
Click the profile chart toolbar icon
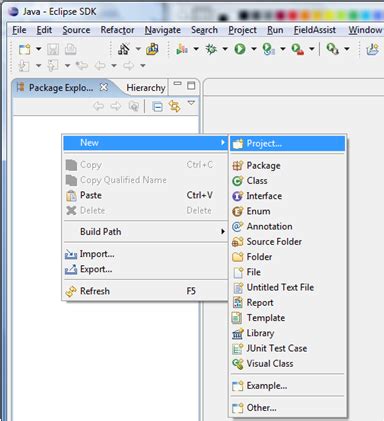pyautogui.click(x=182, y=49)
